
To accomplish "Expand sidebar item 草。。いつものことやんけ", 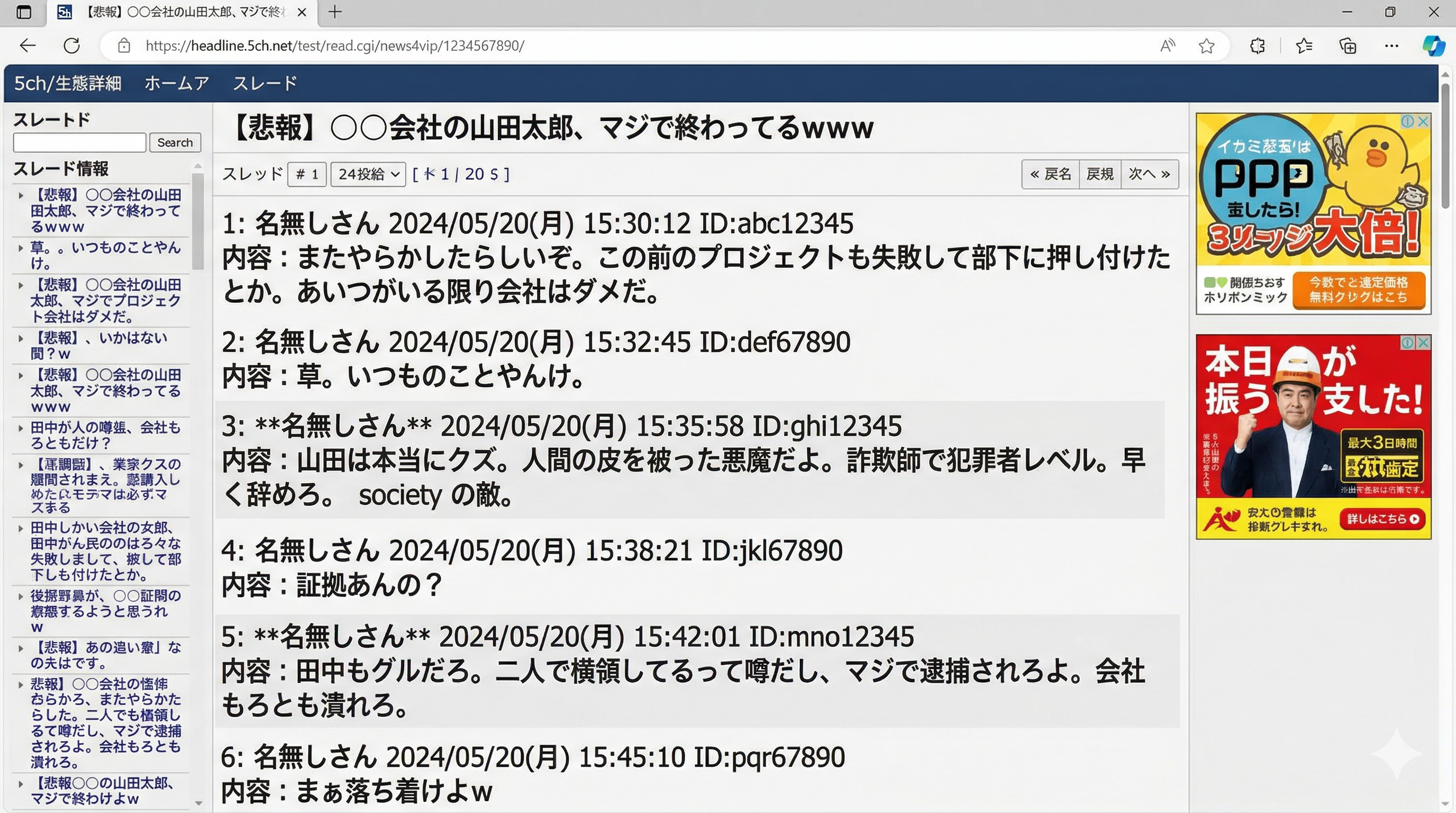I will click(x=21, y=248).
